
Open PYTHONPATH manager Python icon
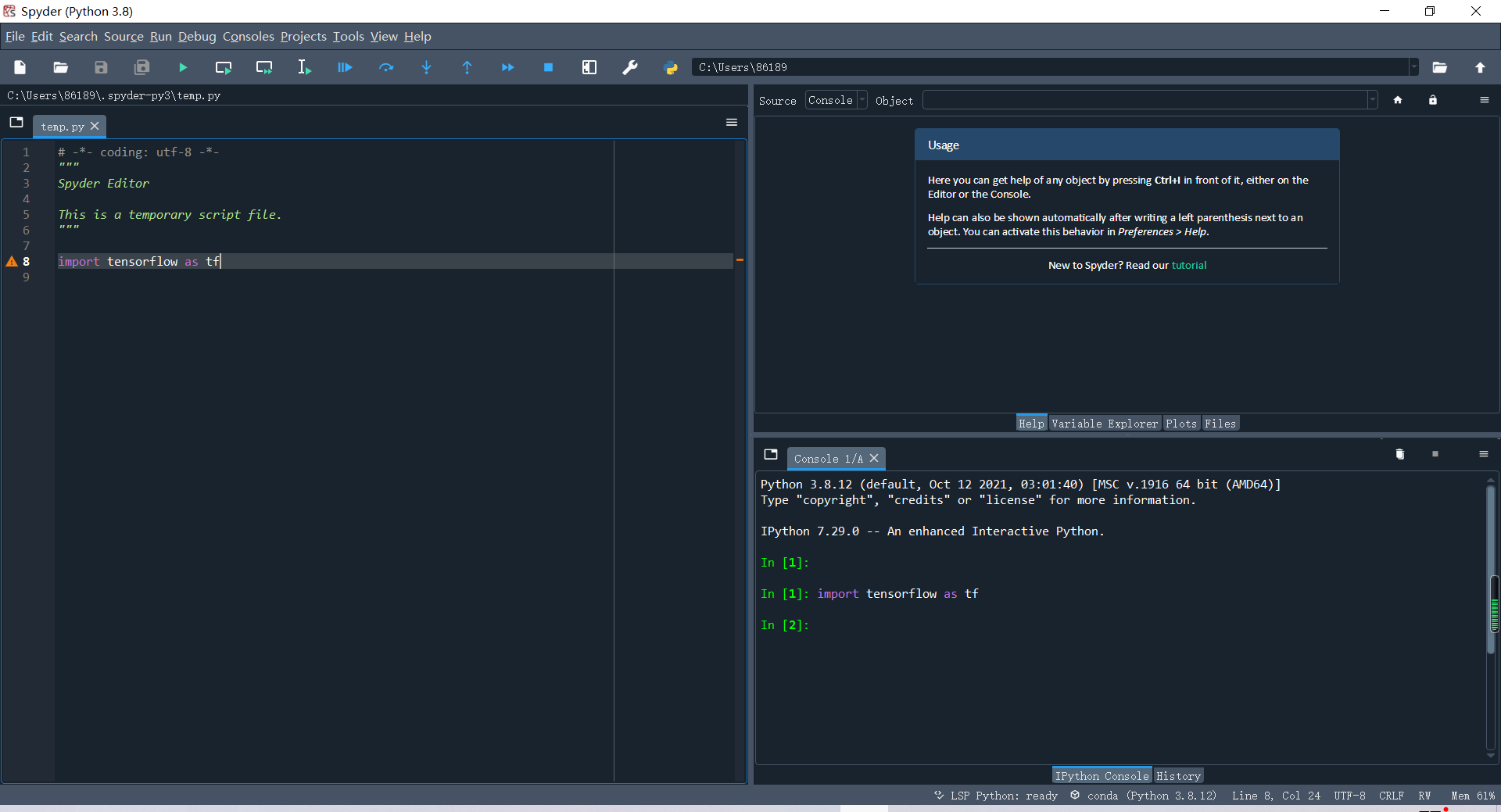click(671, 67)
